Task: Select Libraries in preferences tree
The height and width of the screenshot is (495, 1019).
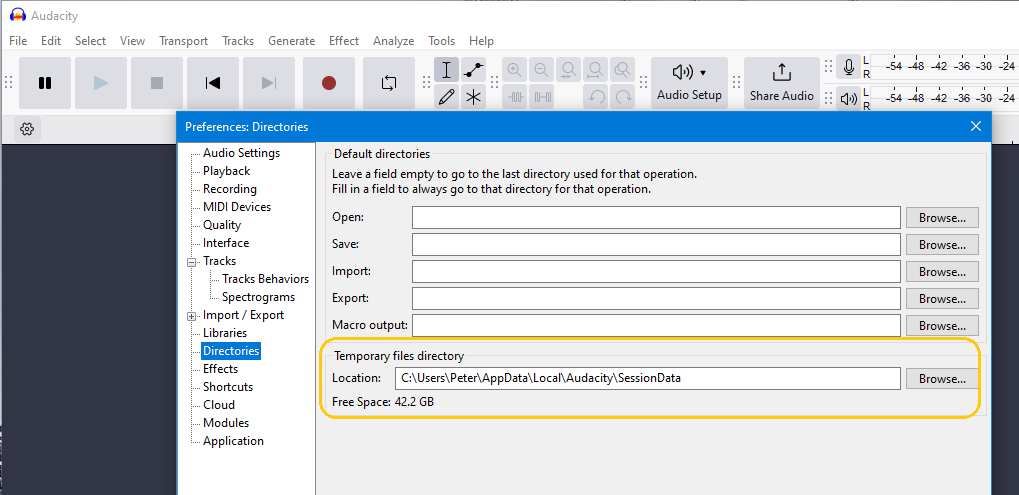Action: click(225, 333)
